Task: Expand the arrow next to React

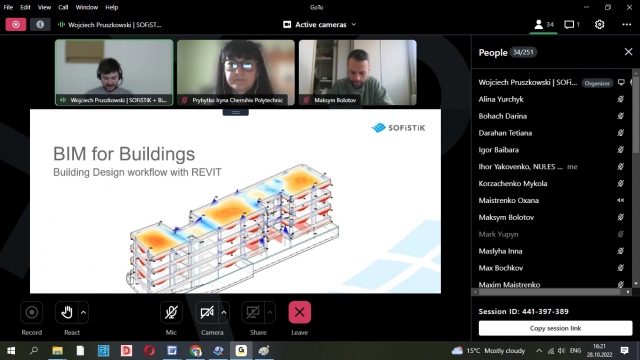Action: pyautogui.click(x=83, y=313)
